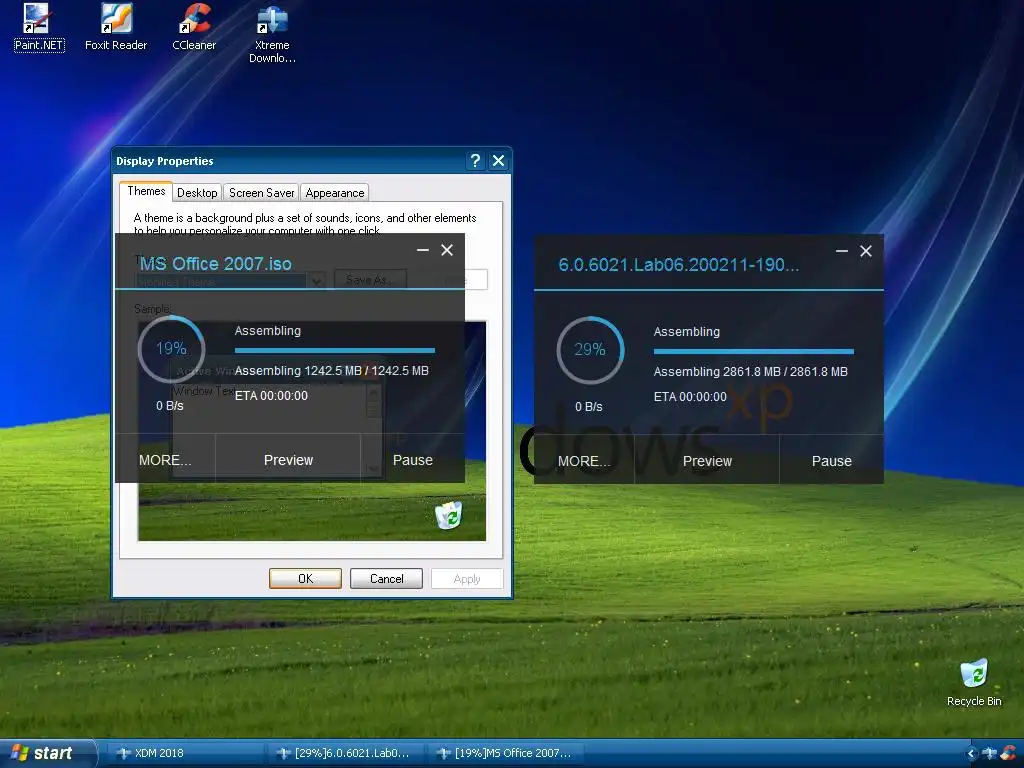Click 'Assembling 2861.8 MB / 2861.8 MB' text

click(x=750, y=372)
